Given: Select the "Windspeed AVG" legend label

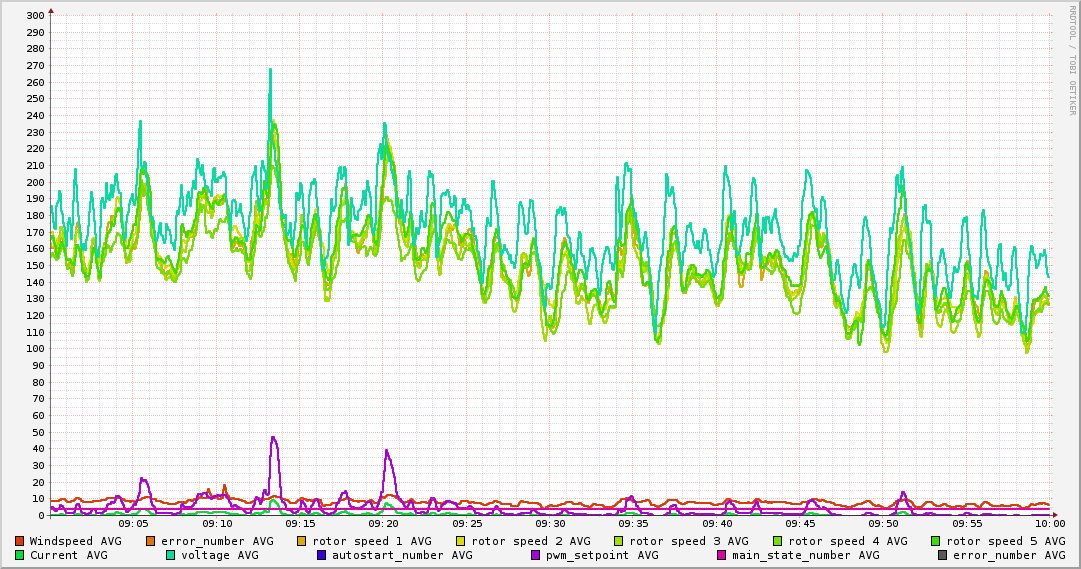Looking at the screenshot, I should click(75, 541).
